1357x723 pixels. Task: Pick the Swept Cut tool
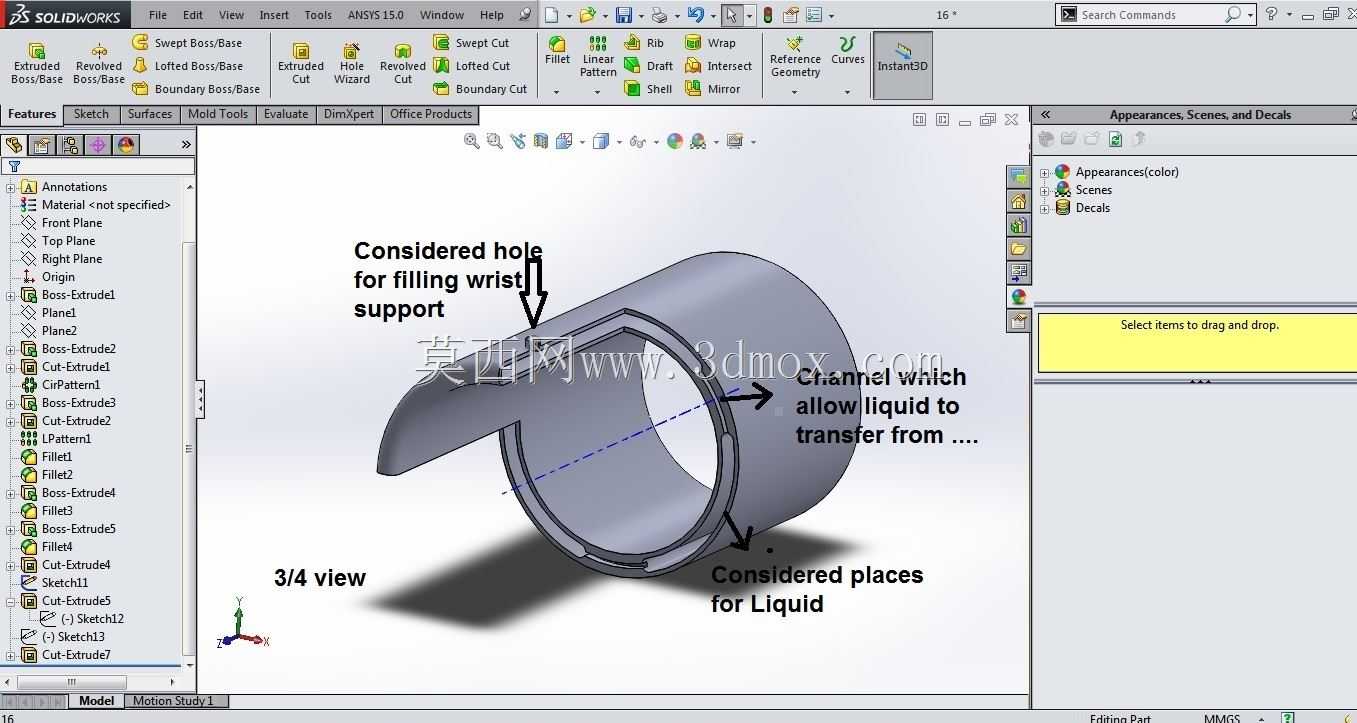pyautogui.click(x=471, y=43)
